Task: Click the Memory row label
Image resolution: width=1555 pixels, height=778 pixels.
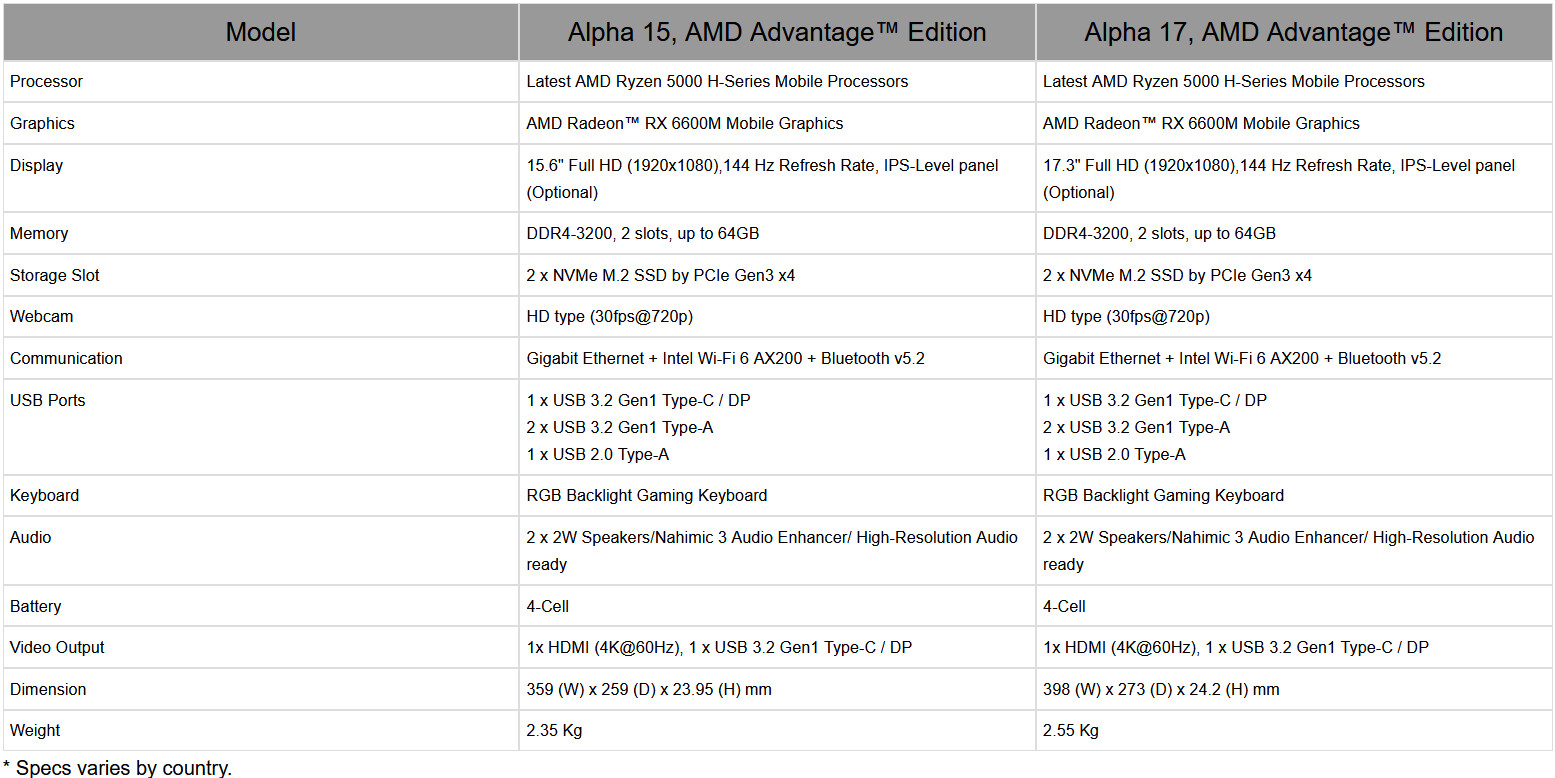Action: click(x=39, y=233)
